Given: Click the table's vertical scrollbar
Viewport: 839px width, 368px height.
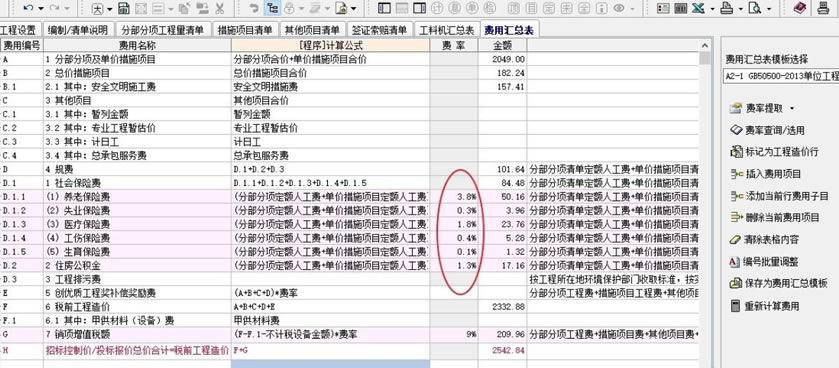Looking at the screenshot, I should (x=705, y=203).
